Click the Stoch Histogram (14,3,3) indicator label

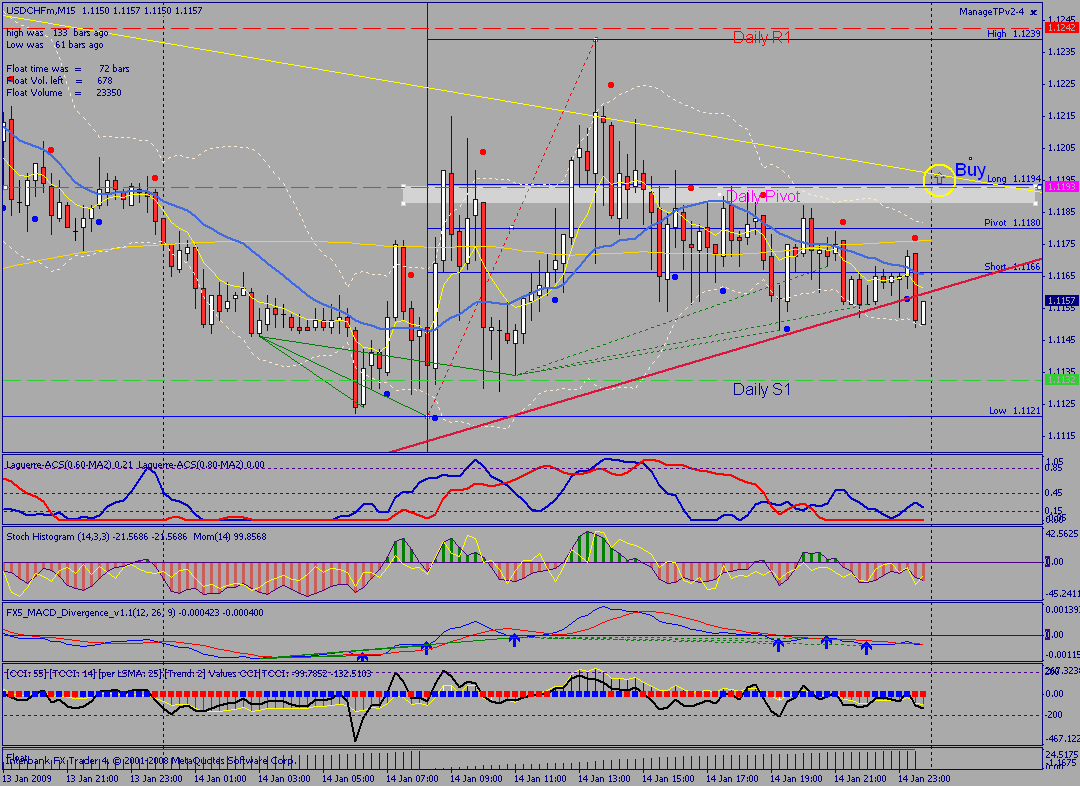click(x=136, y=537)
